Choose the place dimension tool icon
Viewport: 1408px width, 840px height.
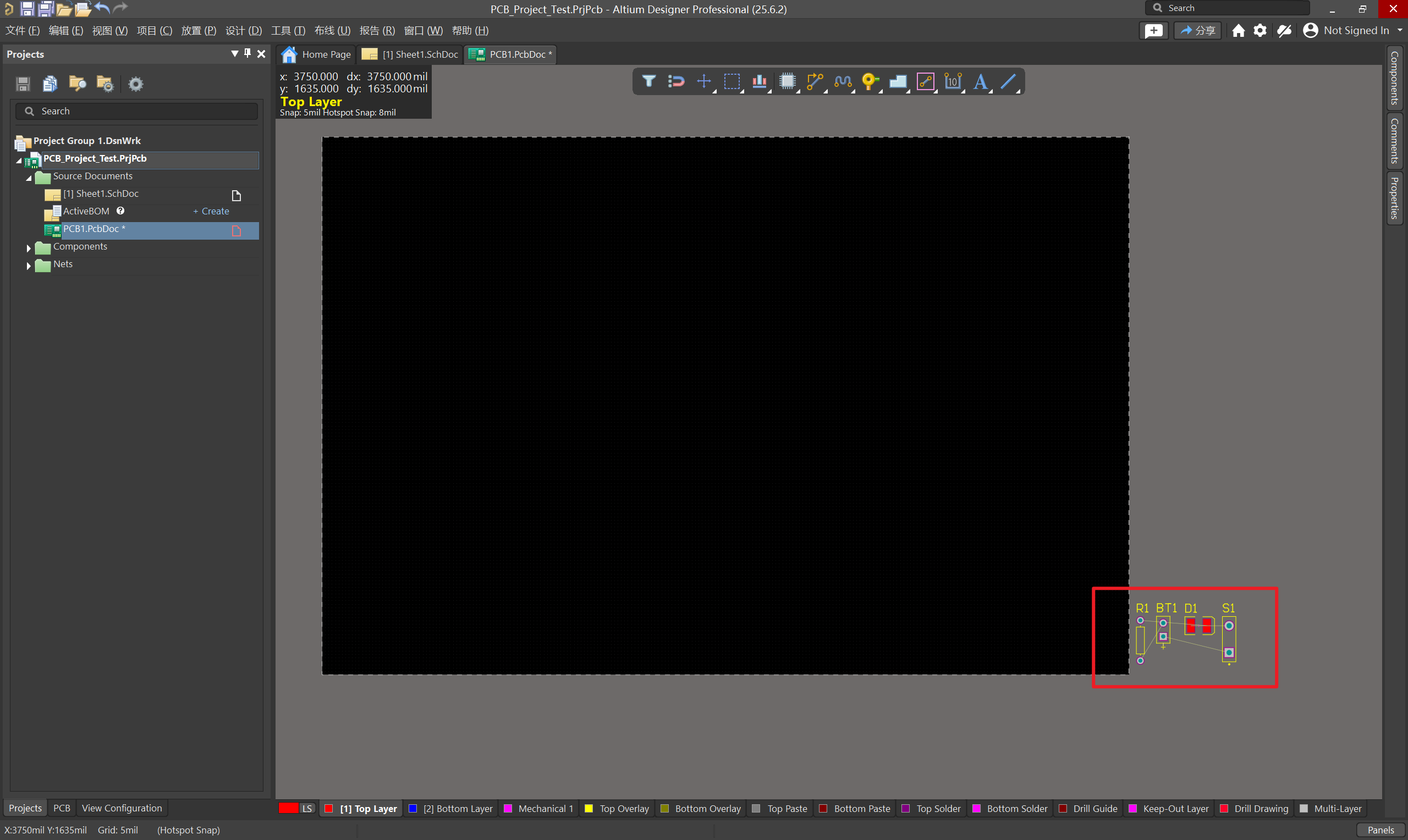pyautogui.click(x=953, y=81)
